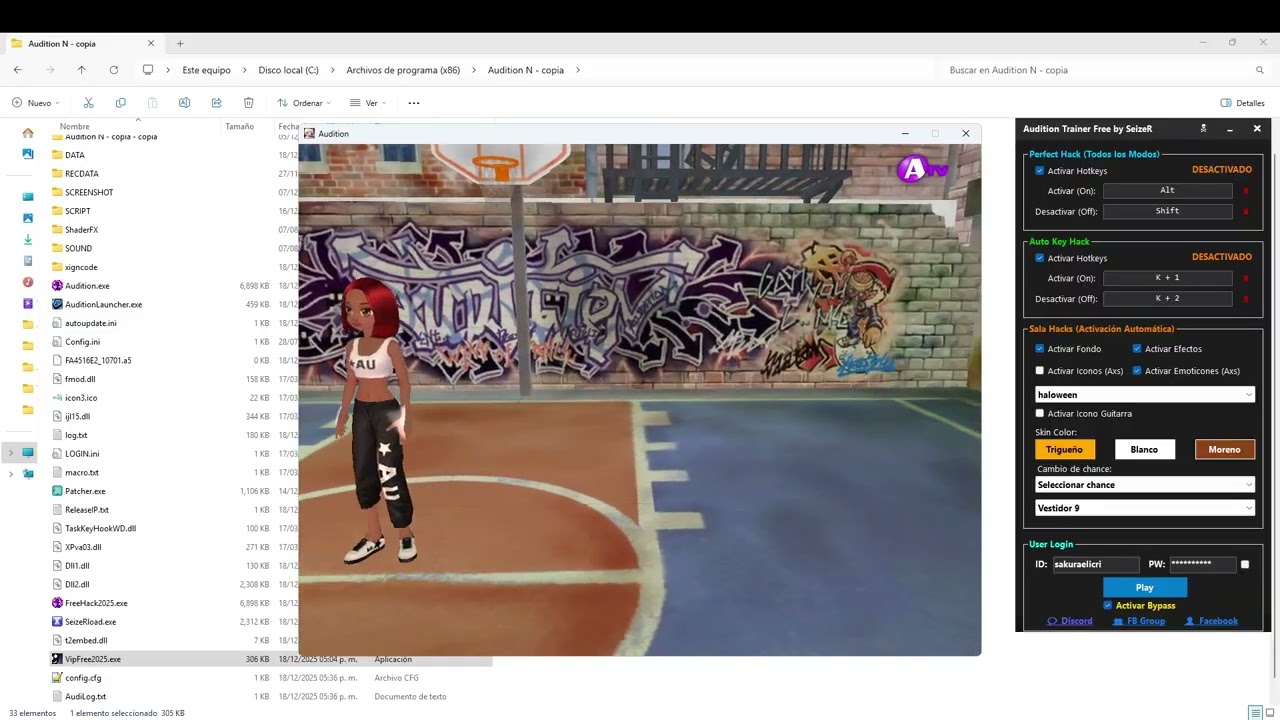Open the Discord link
1280x720 pixels.
coord(1070,621)
